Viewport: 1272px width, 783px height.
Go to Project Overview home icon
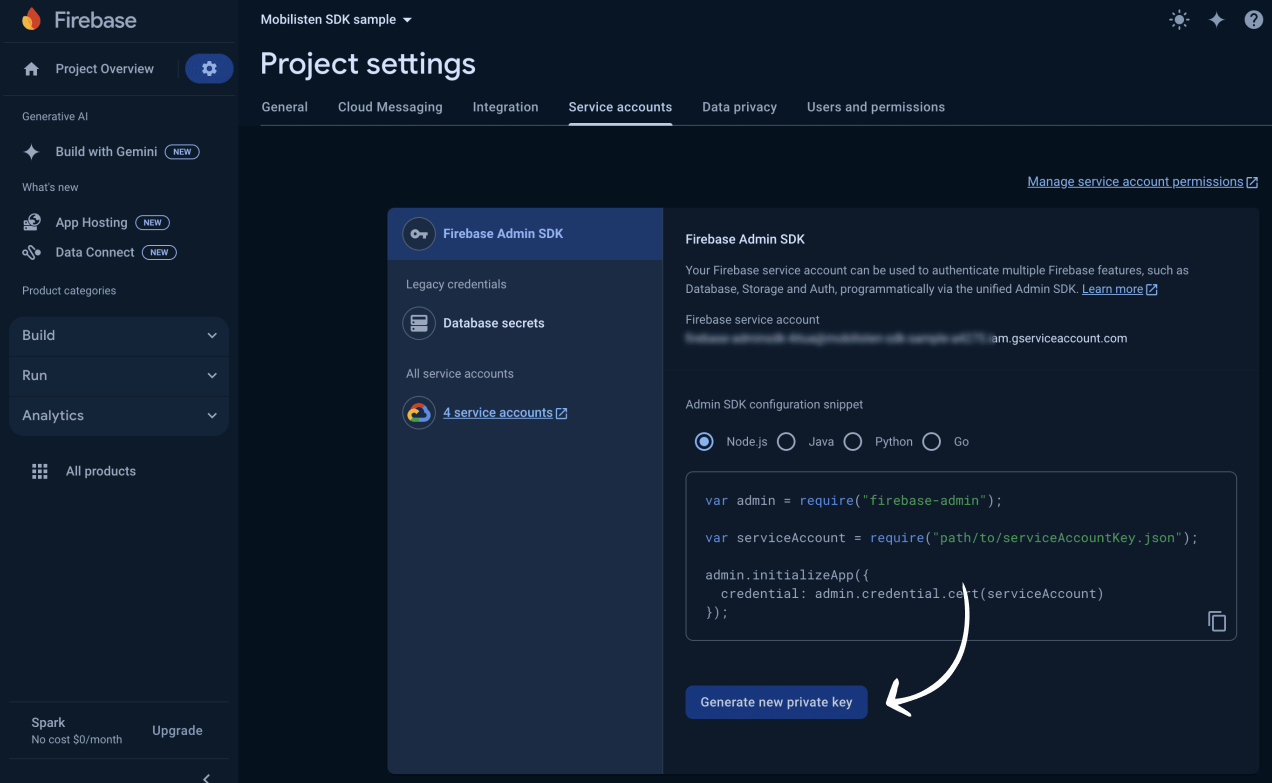coord(32,69)
